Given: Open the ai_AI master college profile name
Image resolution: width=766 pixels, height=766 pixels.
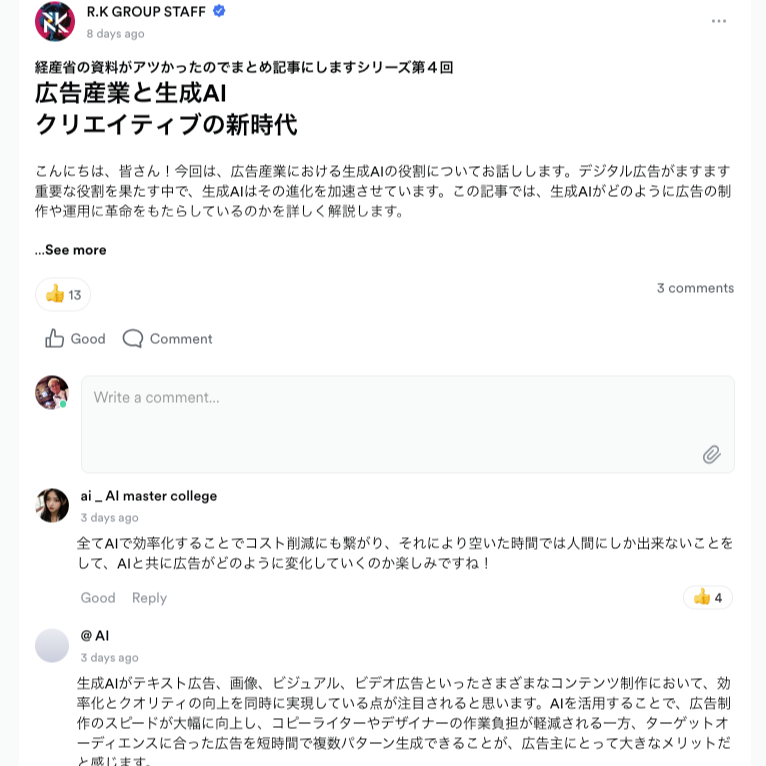Looking at the screenshot, I should [x=149, y=496].
